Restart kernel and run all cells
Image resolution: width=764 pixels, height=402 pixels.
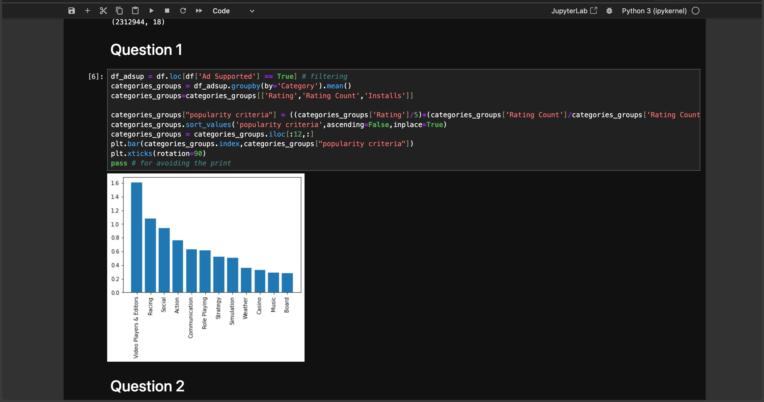click(198, 10)
